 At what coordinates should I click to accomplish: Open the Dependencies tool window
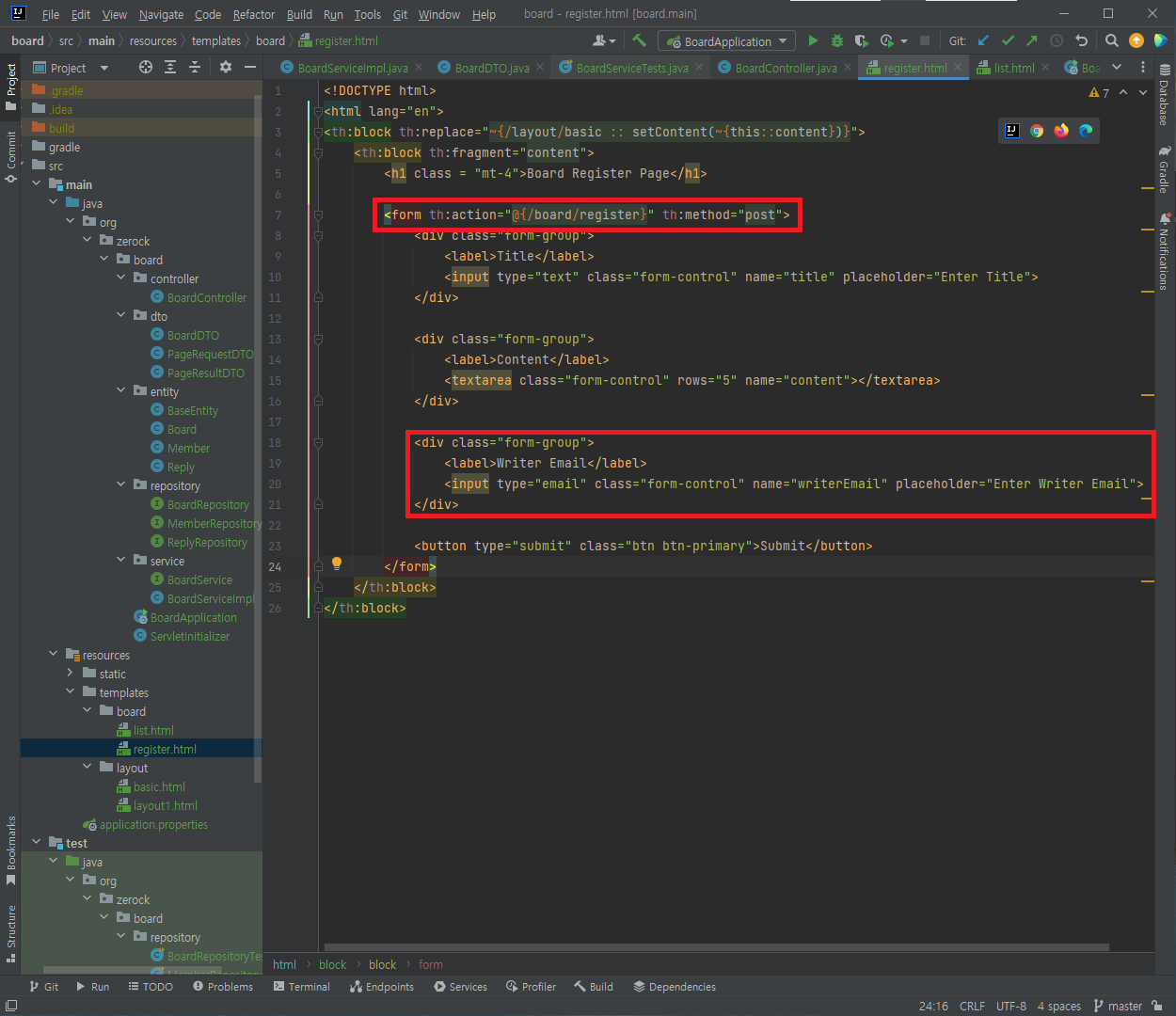[675, 987]
